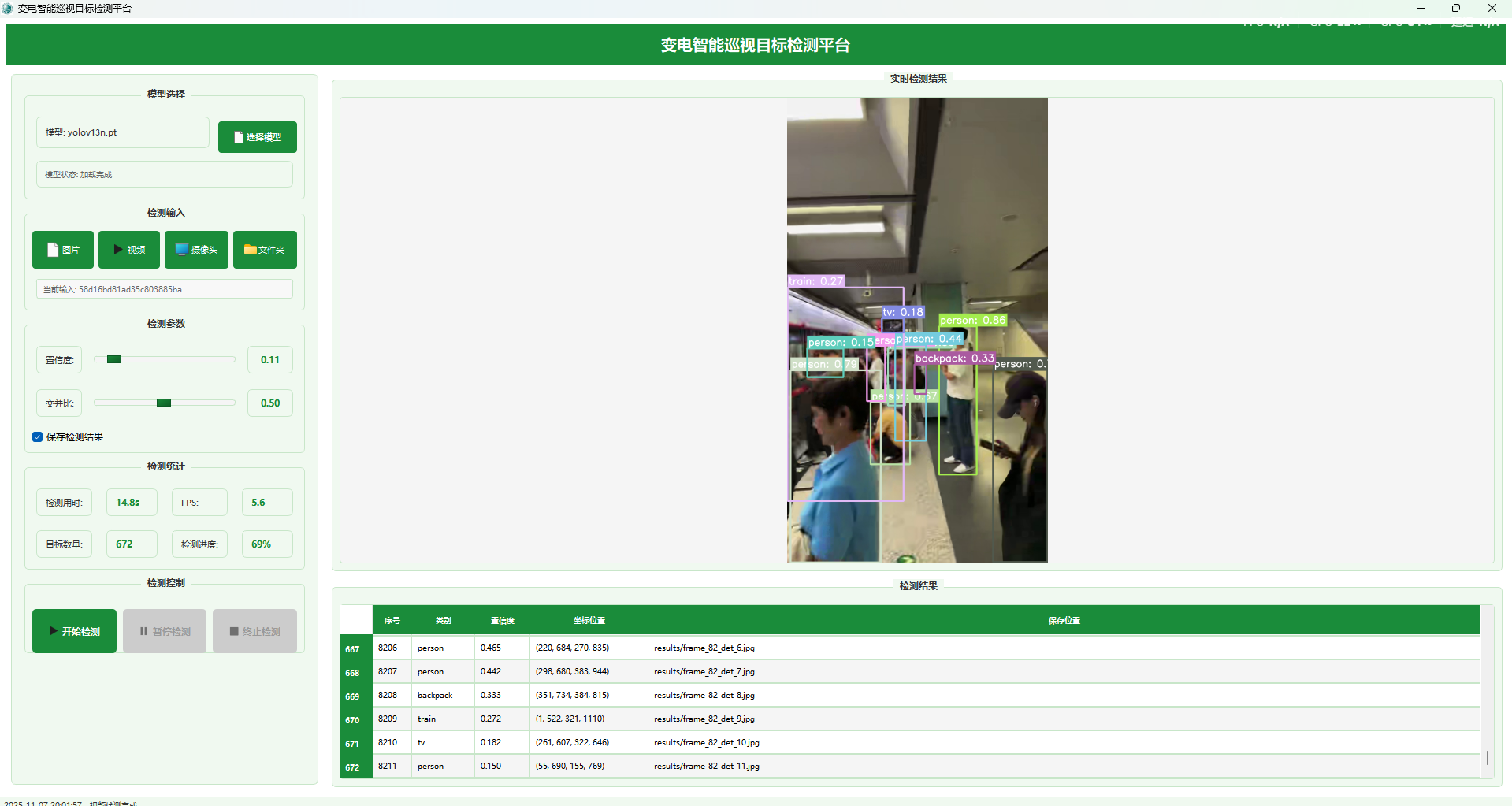Viewport: 1512px width, 806px height.
Task: Click the play icon on 开始检测
Action: (x=54, y=631)
